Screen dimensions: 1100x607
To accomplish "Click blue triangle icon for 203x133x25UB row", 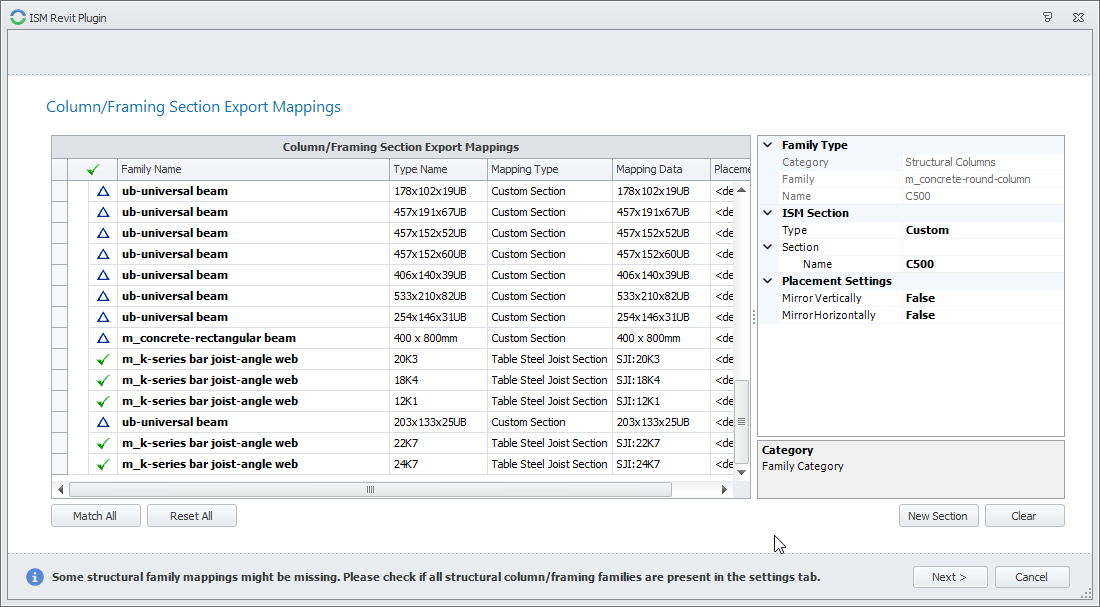I will [102, 422].
